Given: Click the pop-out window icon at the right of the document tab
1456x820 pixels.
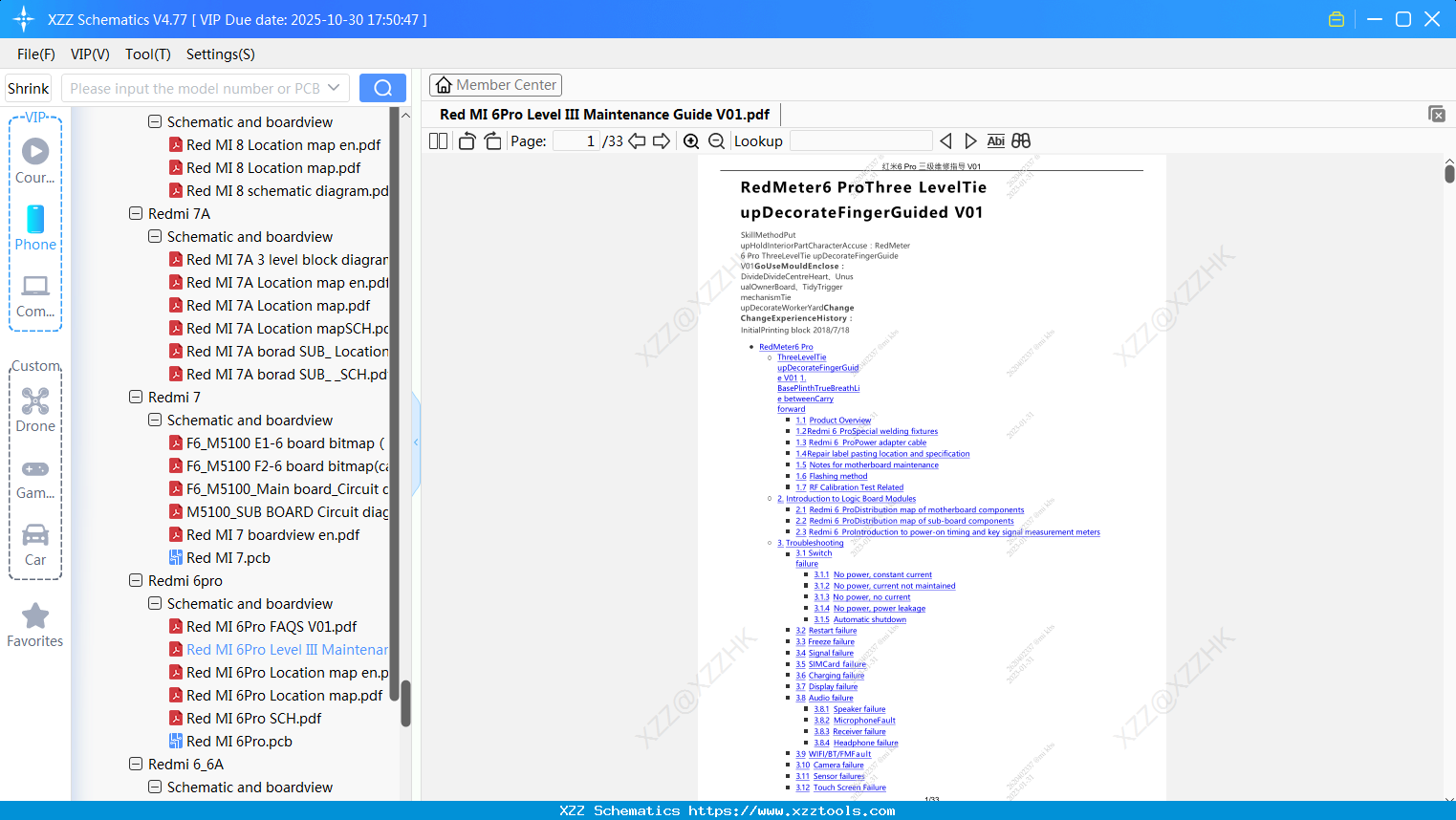Looking at the screenshot, I should (1437, 114).
